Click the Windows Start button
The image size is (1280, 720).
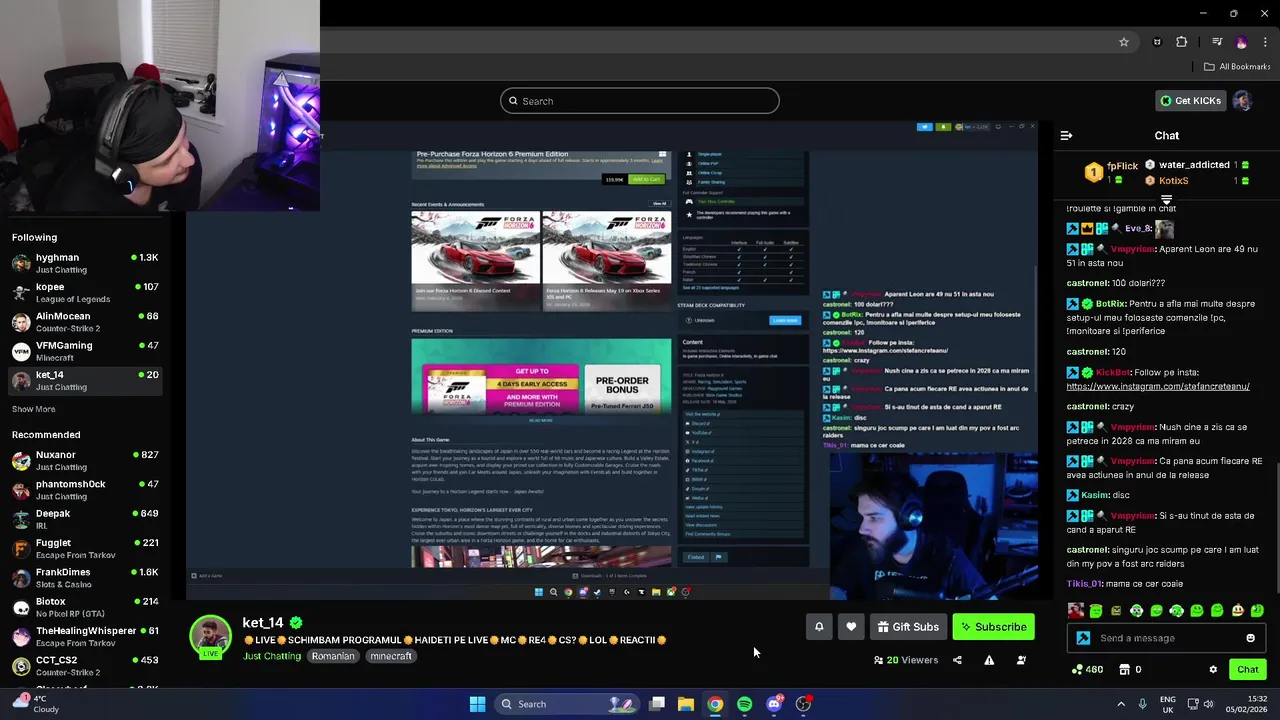[477, 704]
